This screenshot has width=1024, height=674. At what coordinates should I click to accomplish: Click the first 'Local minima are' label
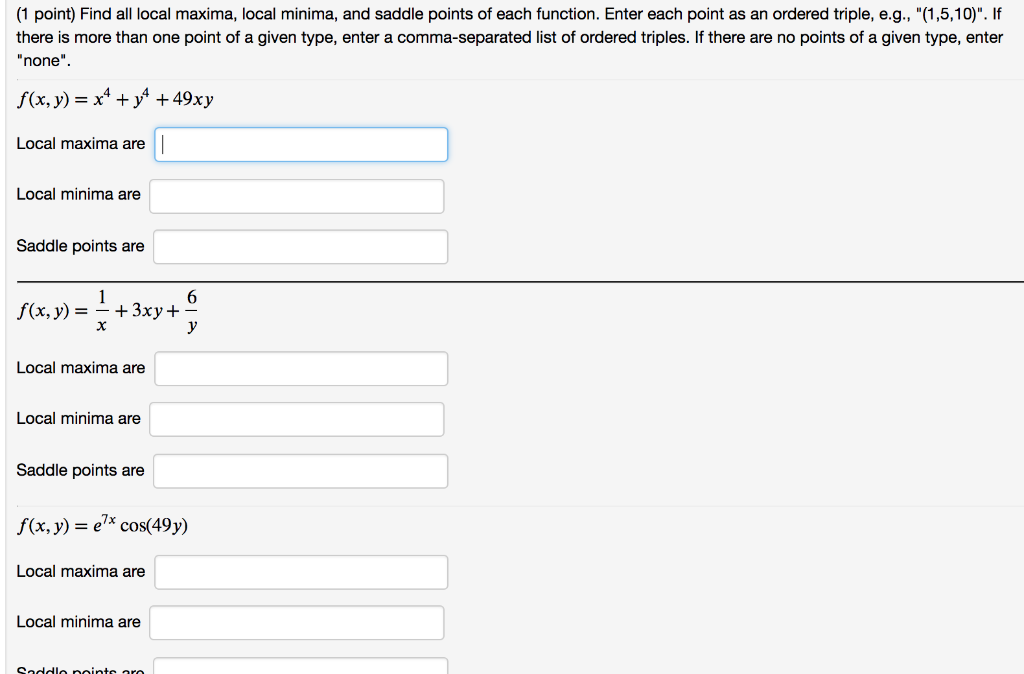tap(78, 194)
